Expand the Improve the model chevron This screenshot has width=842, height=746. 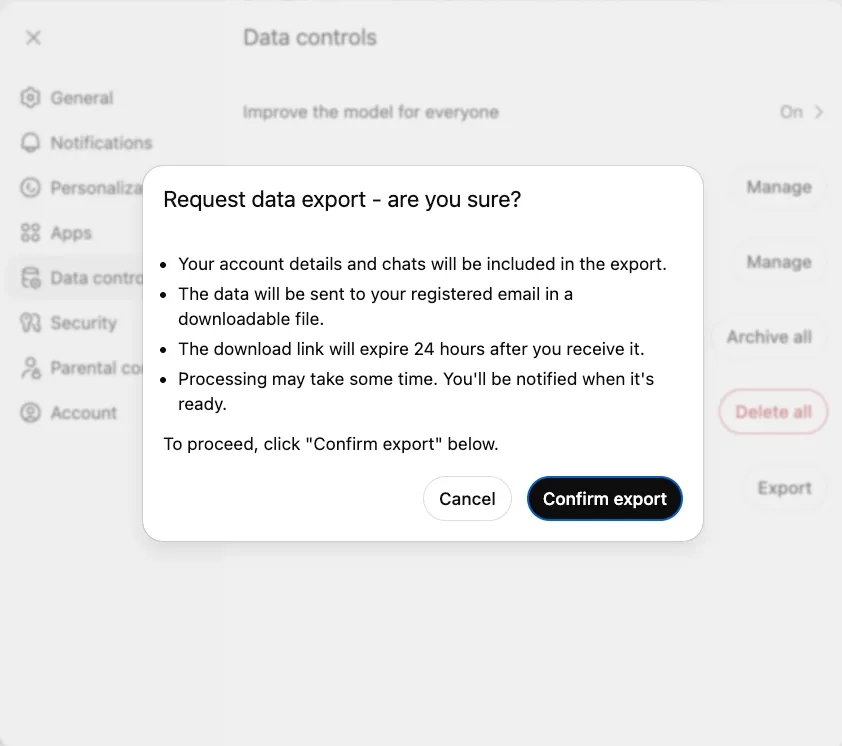point(818,112)
